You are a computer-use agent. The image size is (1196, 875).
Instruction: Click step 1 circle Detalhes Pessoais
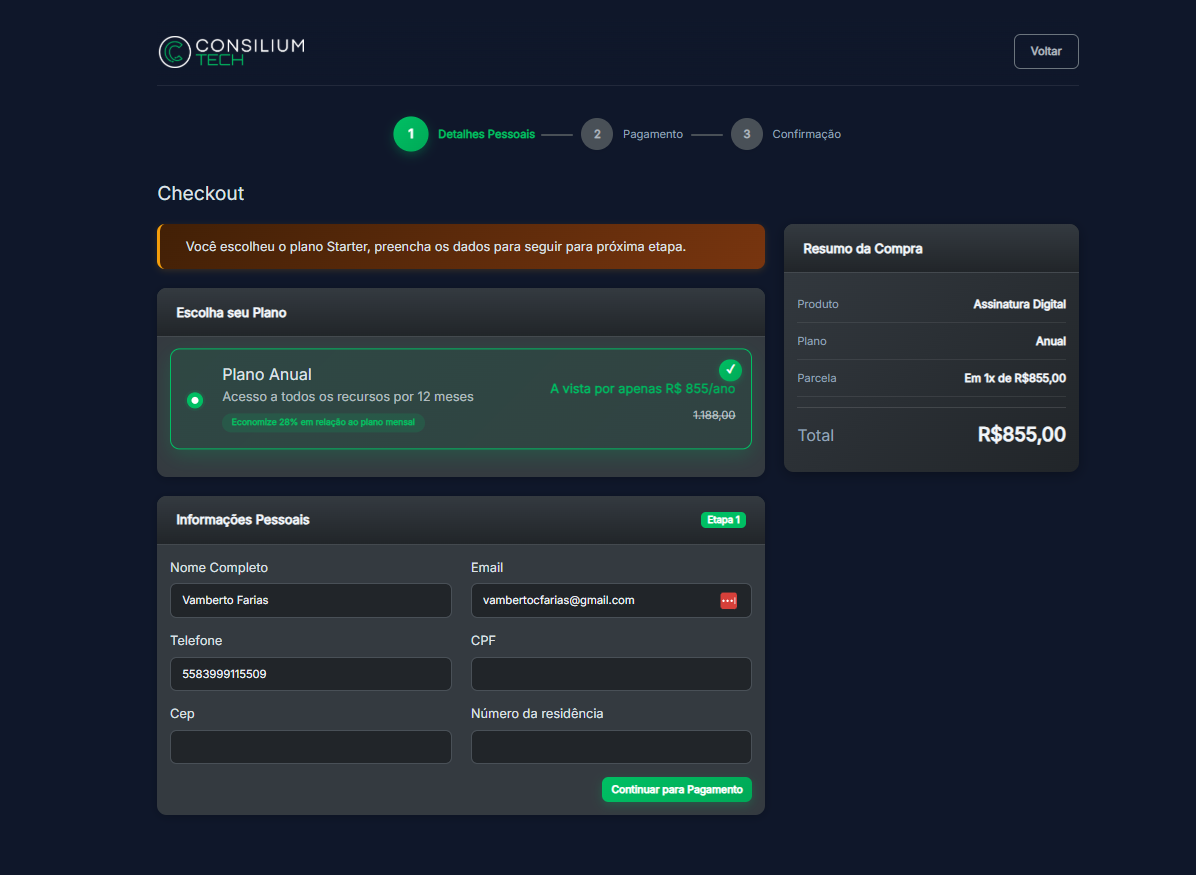click(410, 134)
